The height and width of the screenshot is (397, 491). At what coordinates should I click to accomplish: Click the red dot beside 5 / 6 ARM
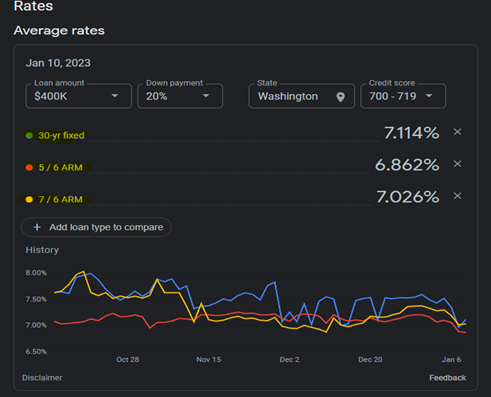[x=29, y=167]
